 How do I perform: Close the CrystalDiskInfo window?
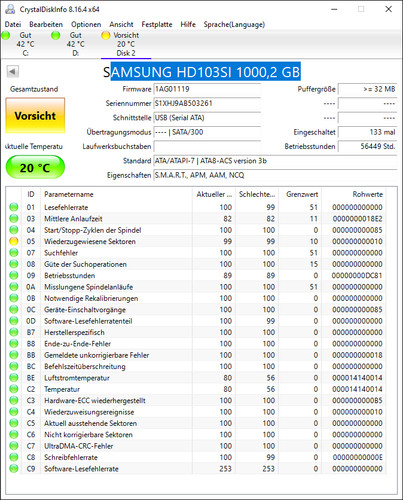click(388, 9)
